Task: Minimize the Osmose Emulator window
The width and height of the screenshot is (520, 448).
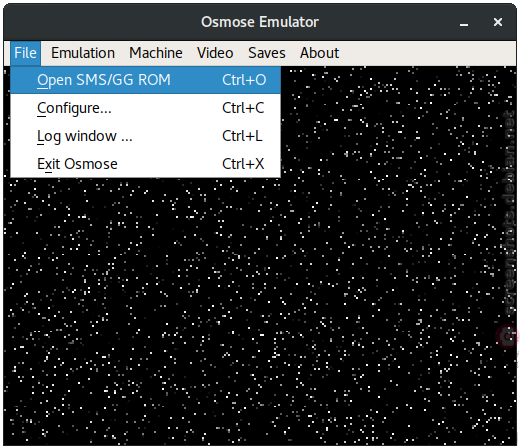Action: coord(464,23)
